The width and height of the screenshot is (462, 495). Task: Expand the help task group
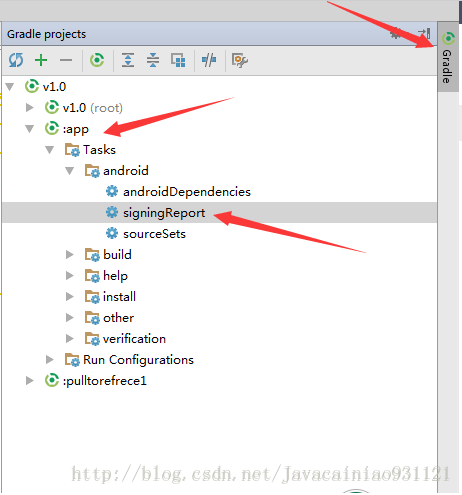(70, 276)
